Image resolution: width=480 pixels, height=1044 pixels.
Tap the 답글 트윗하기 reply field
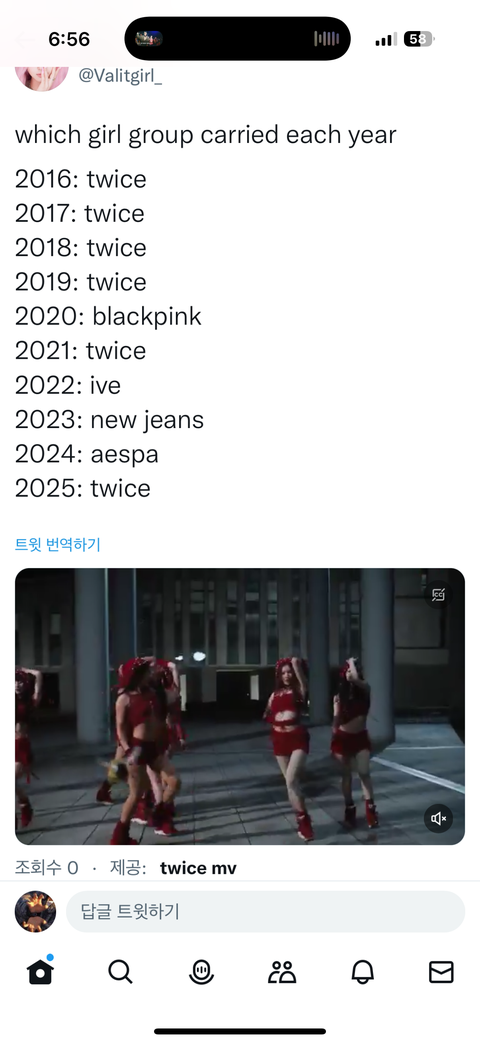tap(265, 912)
